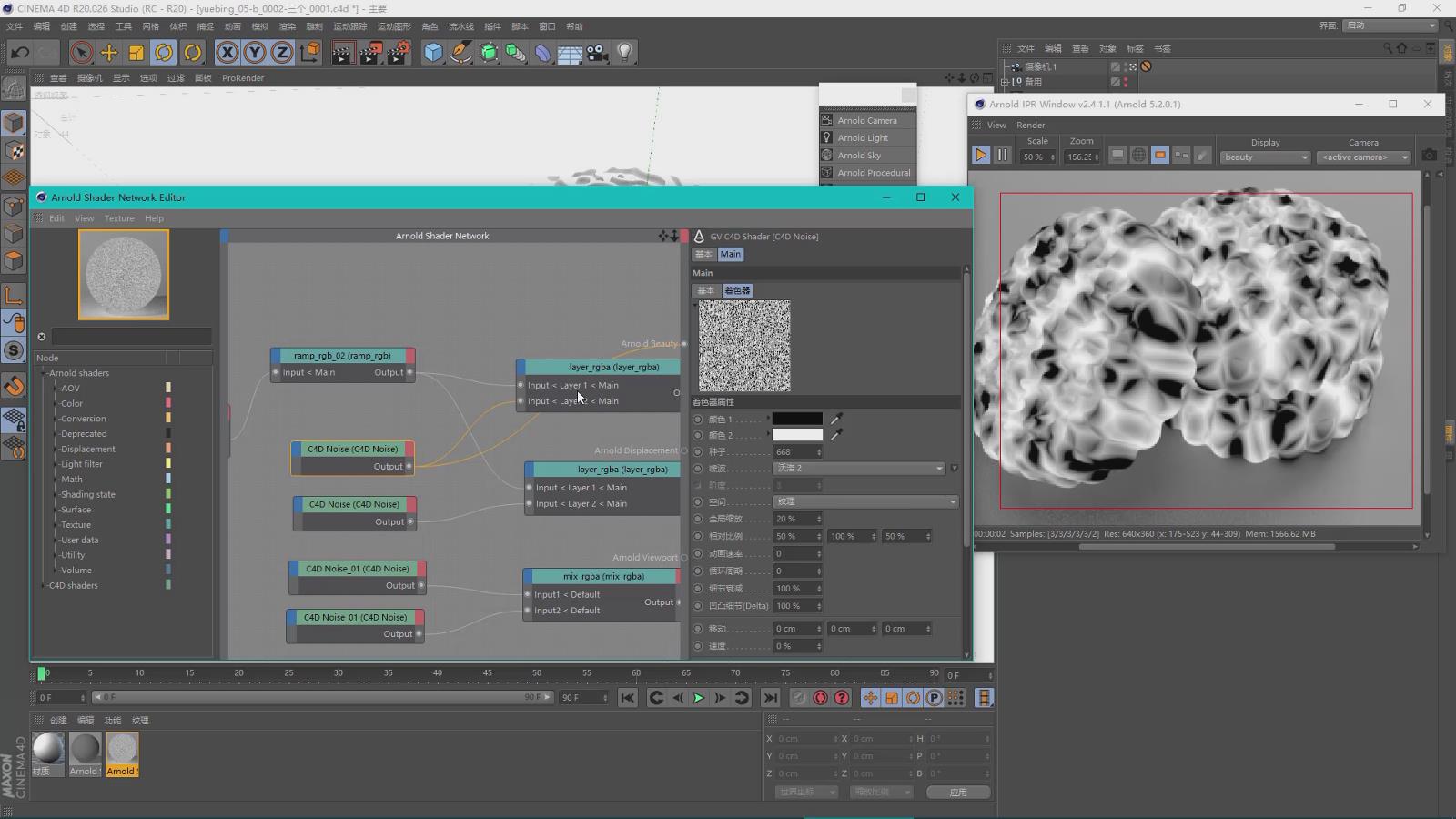This screenshot has width=1456, height=819.
Task: Click the Undo arrow in main toolbar
Action: [x=20, y=53]
